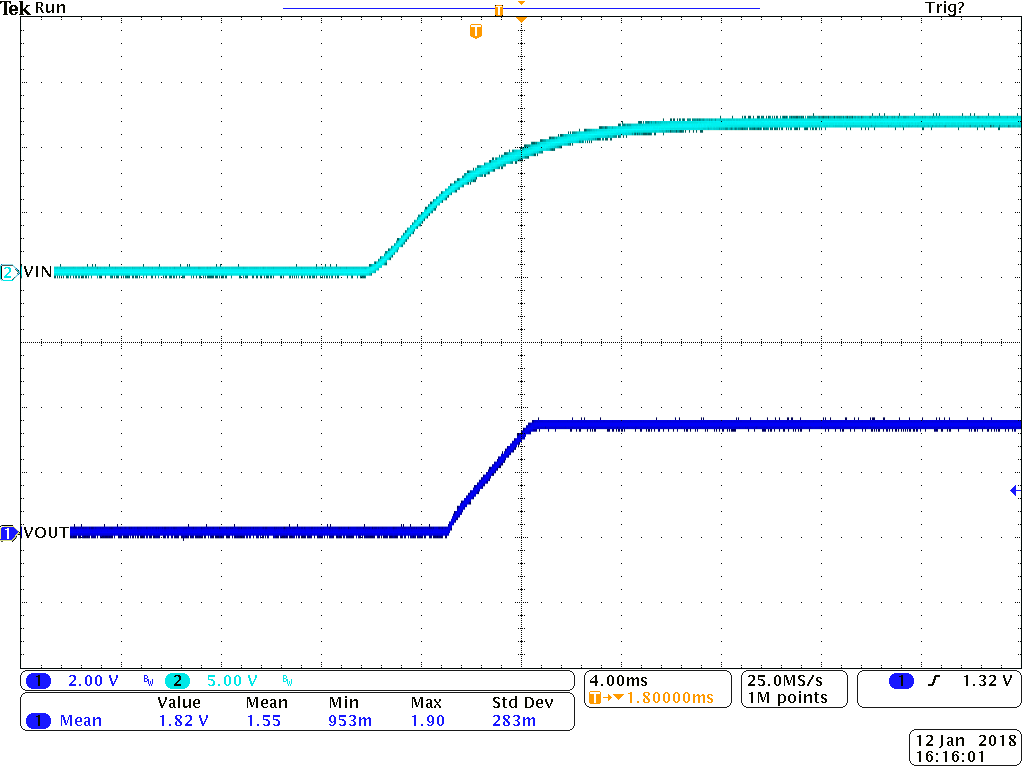Click the orange trigger position T marker
The width and height of the screenshot is (1024, 768).
click(476, 31)
